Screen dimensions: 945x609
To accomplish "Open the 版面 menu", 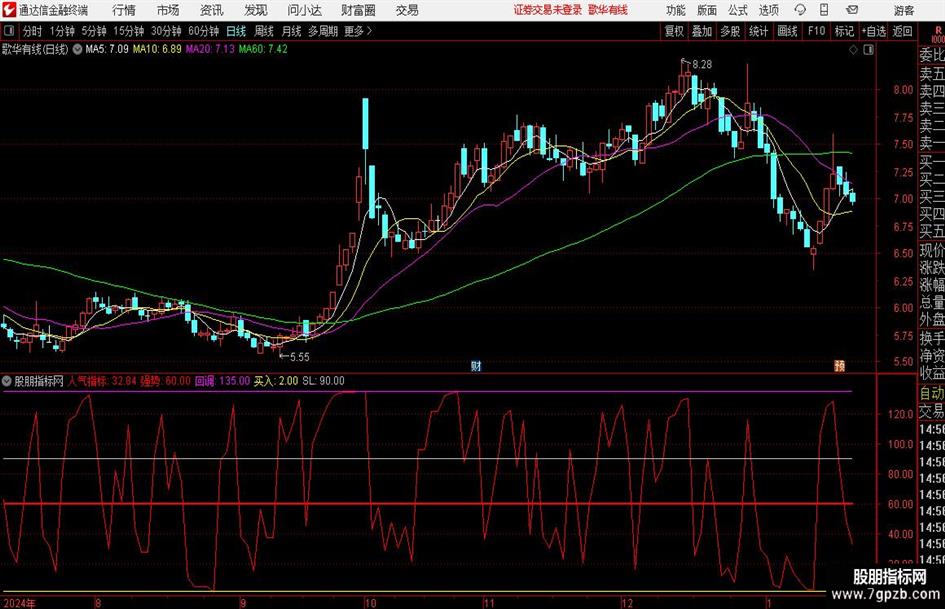I will 706,10.
